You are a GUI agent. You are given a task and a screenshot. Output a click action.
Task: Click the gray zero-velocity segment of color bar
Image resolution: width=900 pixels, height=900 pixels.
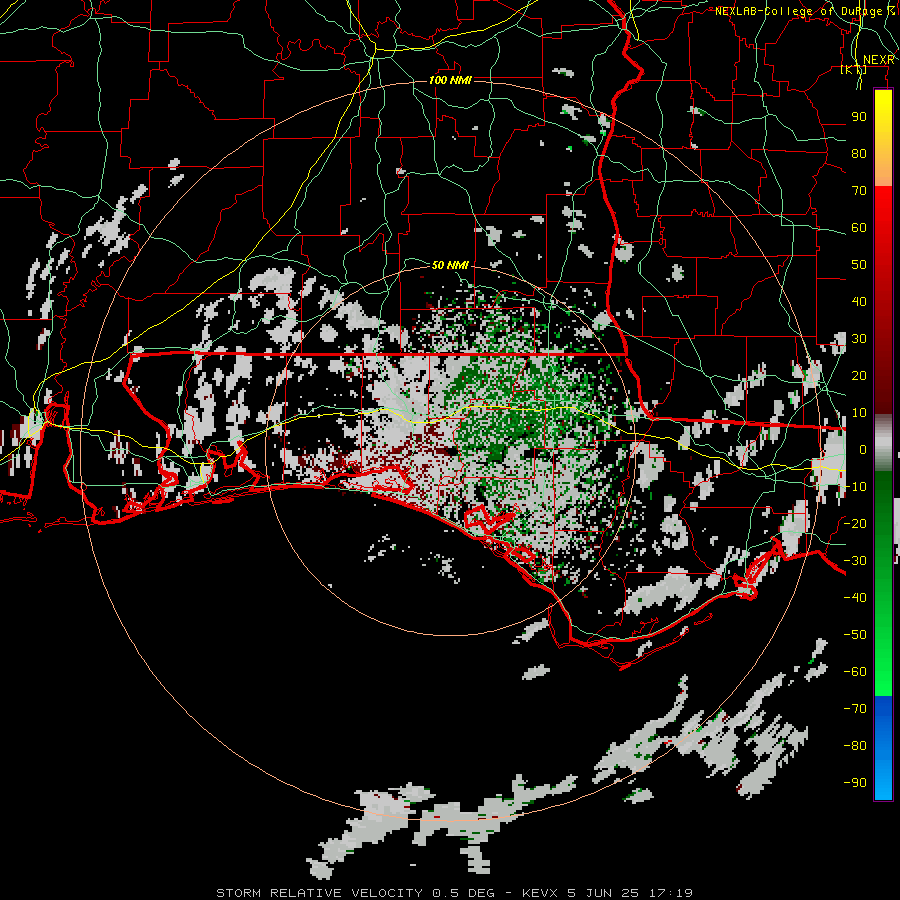(883, 443)
